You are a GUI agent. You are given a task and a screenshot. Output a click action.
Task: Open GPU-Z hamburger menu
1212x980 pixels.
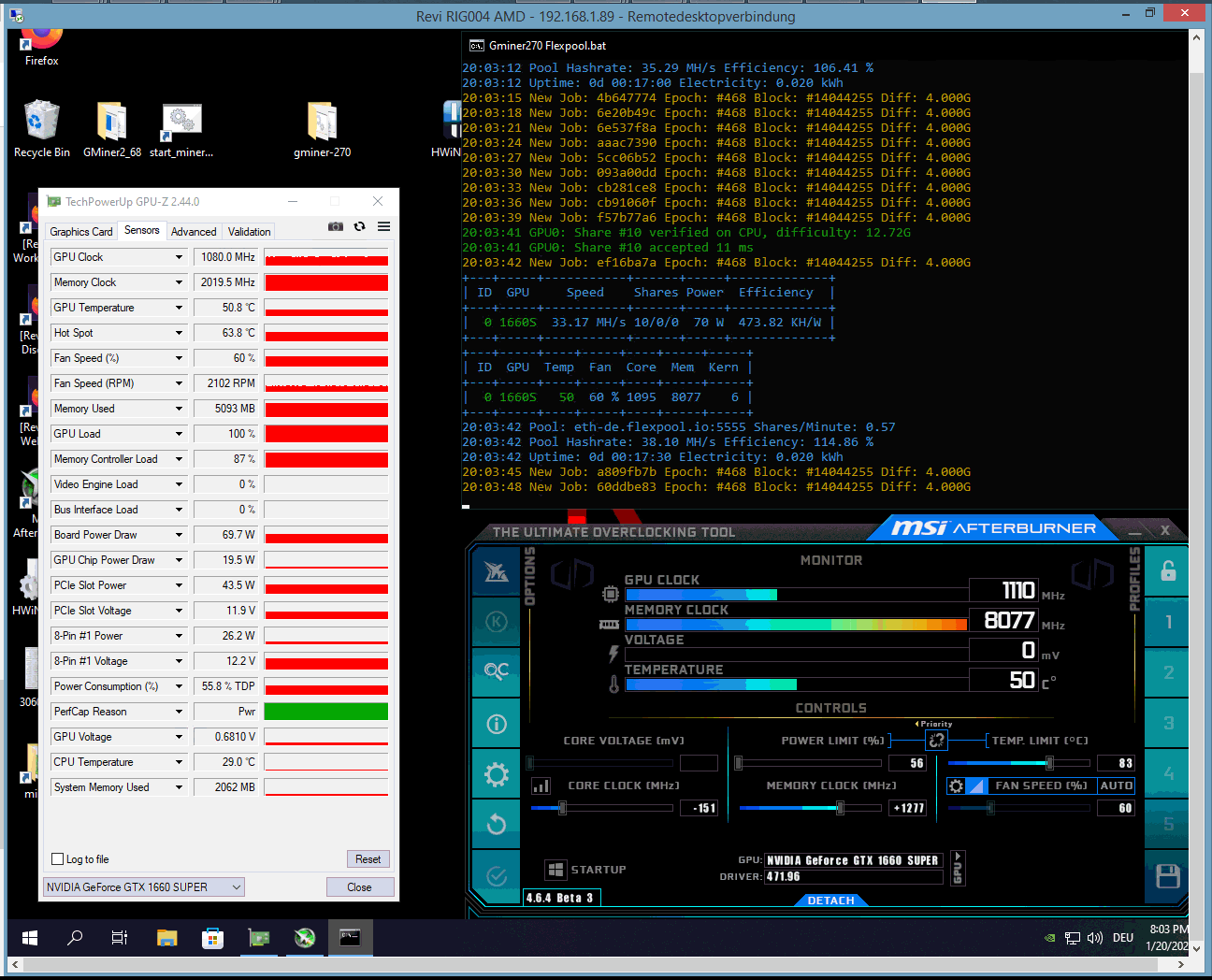pos(384,226)
